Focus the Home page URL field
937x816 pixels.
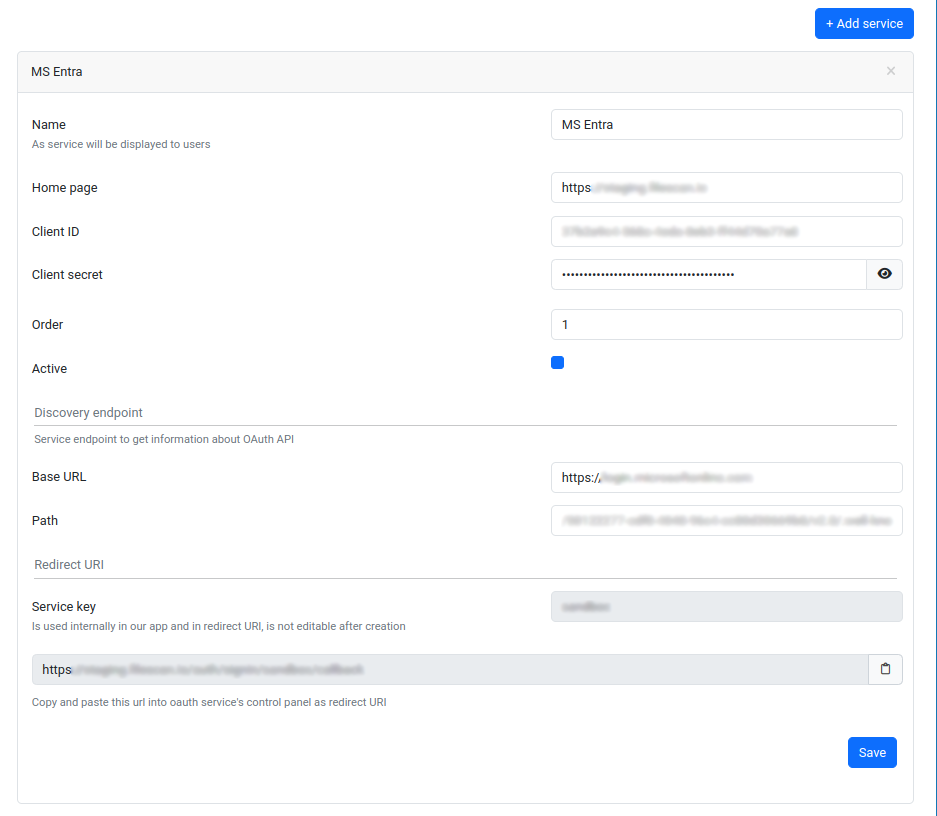(727, 188)
